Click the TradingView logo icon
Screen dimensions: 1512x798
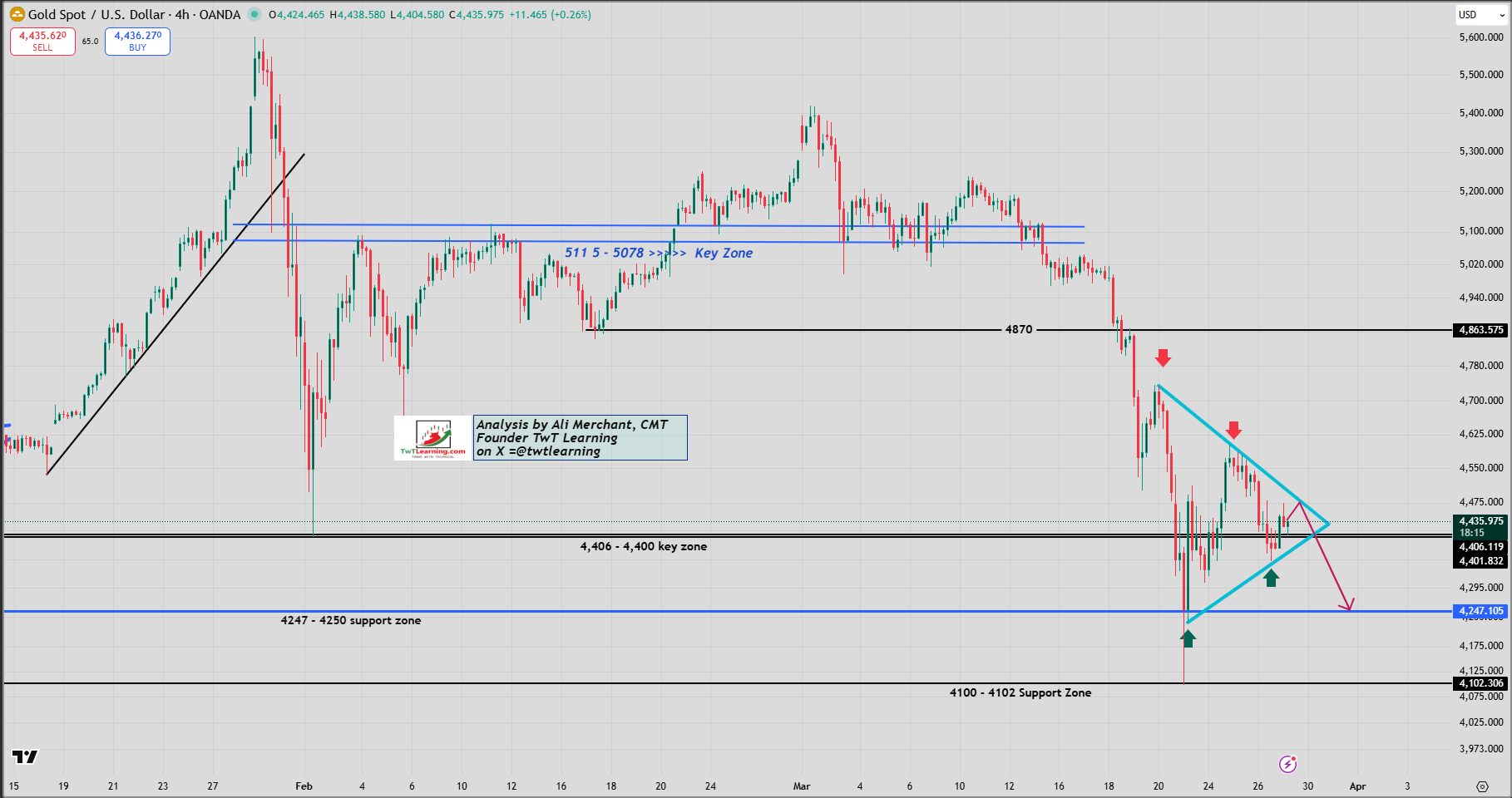tap(25, 756)
